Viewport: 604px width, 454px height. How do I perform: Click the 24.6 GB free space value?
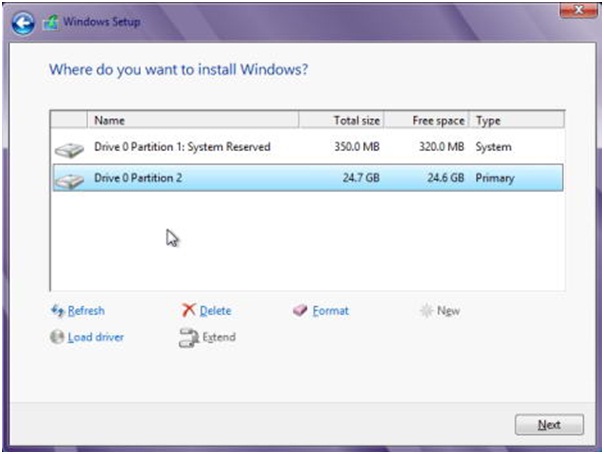(446, 178)
